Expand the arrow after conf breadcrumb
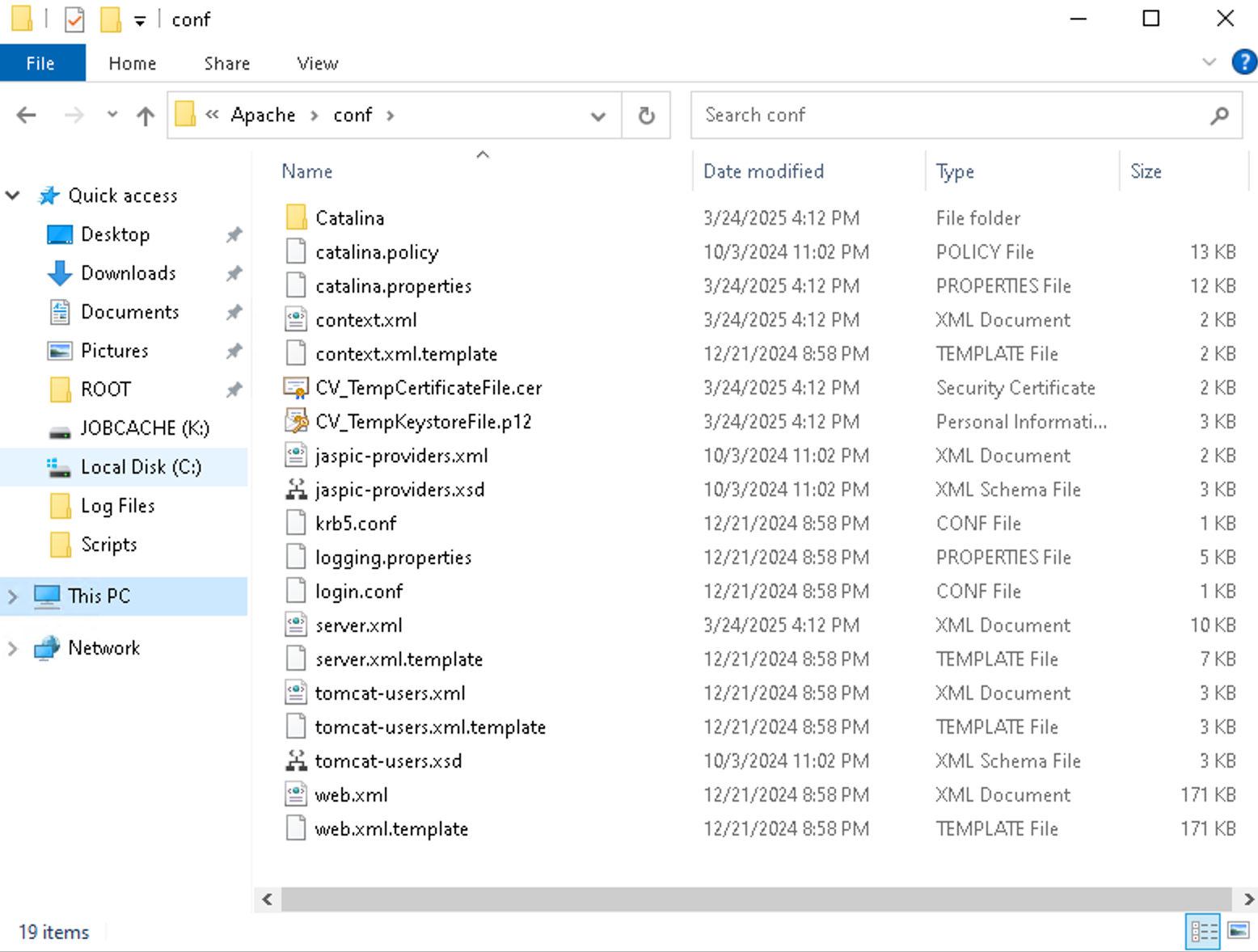The height and width of the screenshot is (952, 1258). [390, 116]
